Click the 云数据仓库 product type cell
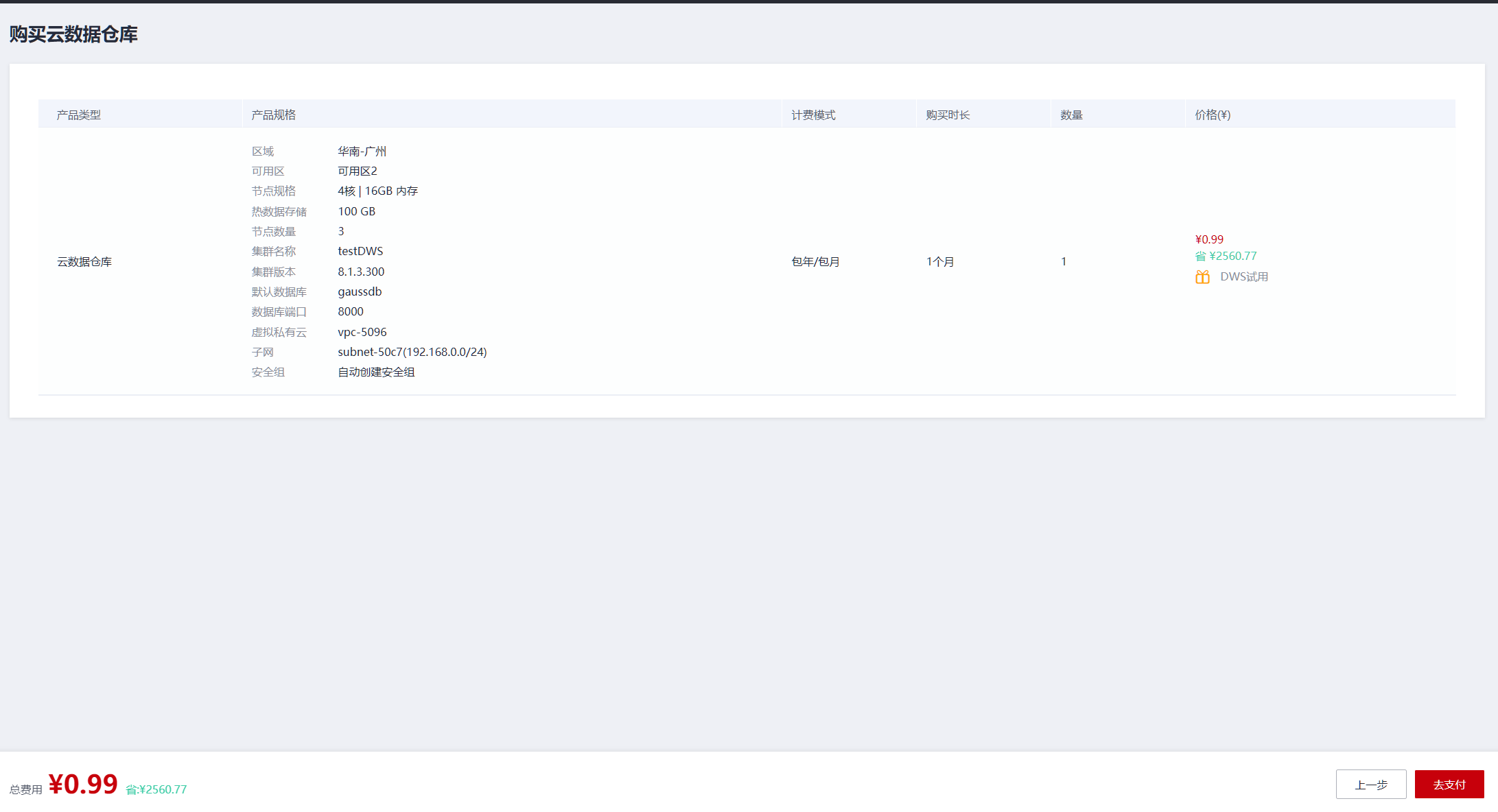The height and width of the screenshot is (812, 1498). (84, 262)
